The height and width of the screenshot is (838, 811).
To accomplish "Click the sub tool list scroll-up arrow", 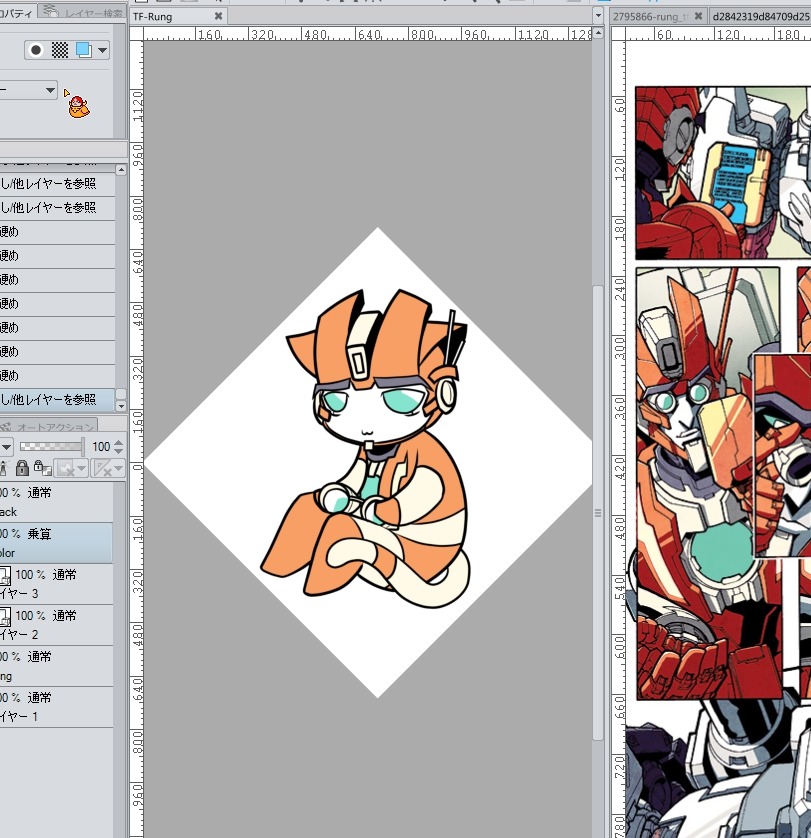I will [x=121, y=170].
